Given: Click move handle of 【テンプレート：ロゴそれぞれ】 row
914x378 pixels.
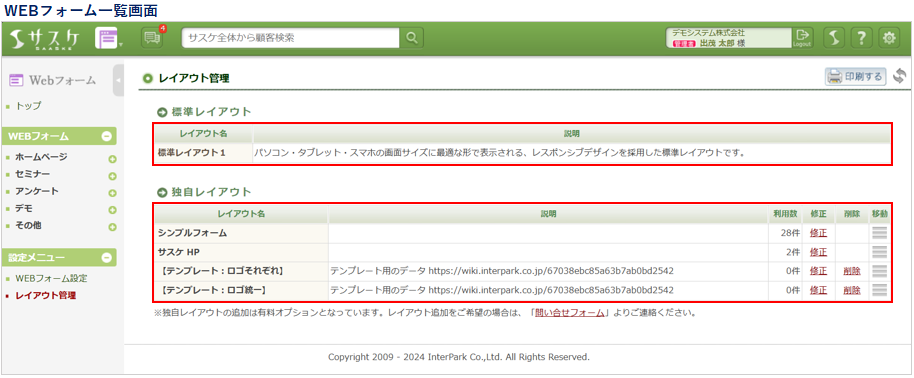Looking at the screenshot, I should [880, 271].
